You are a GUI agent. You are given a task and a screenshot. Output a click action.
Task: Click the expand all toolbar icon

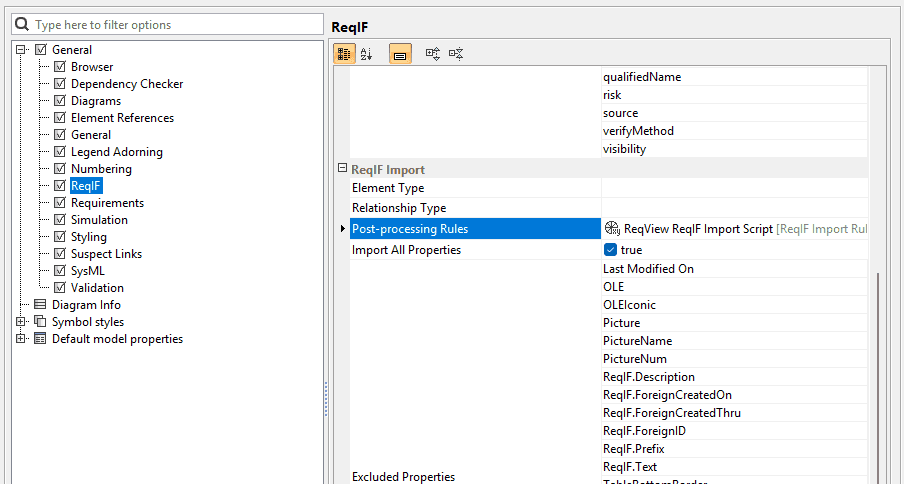432,54
